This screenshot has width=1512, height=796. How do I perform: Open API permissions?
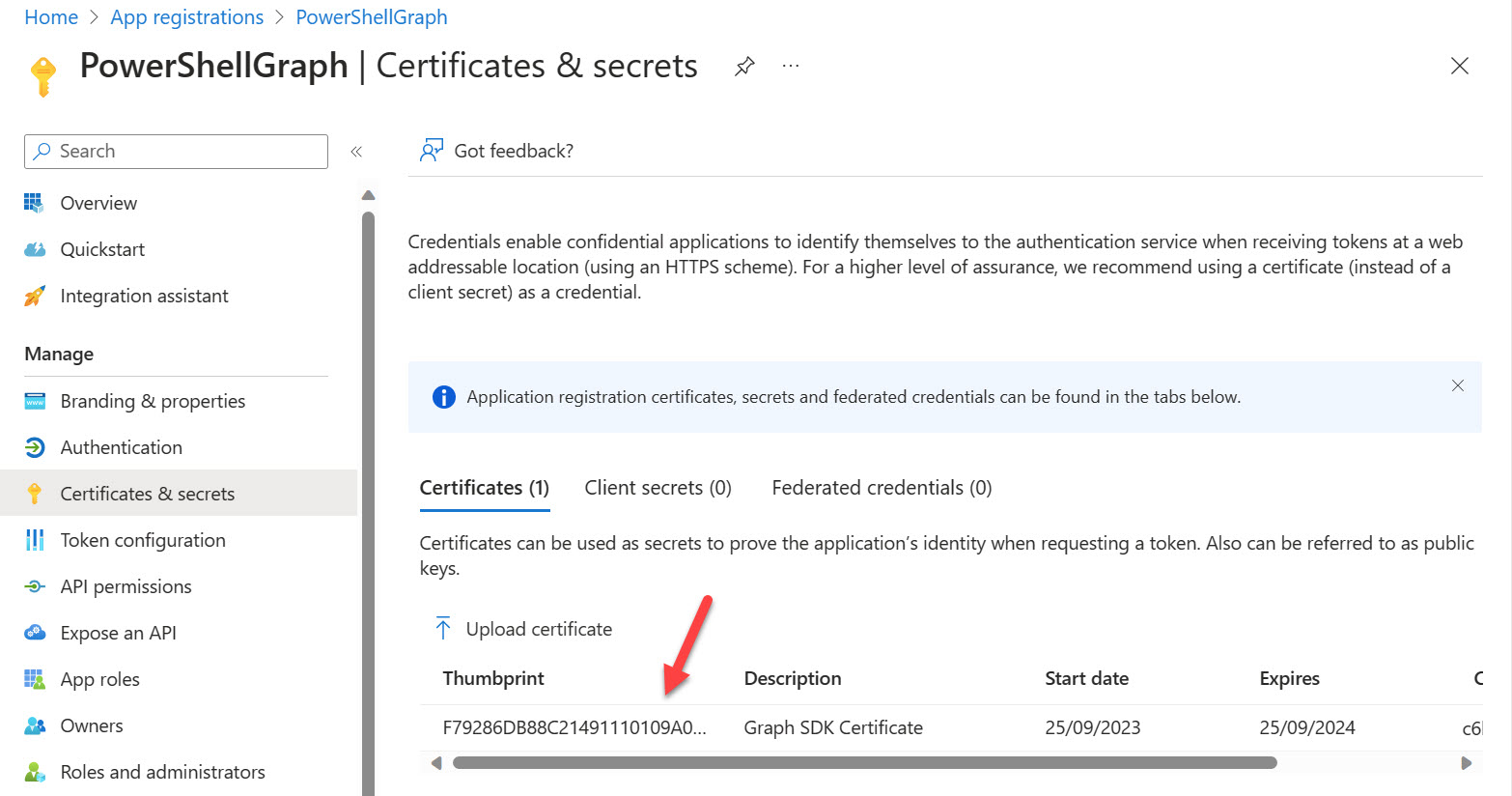[126, 586]
